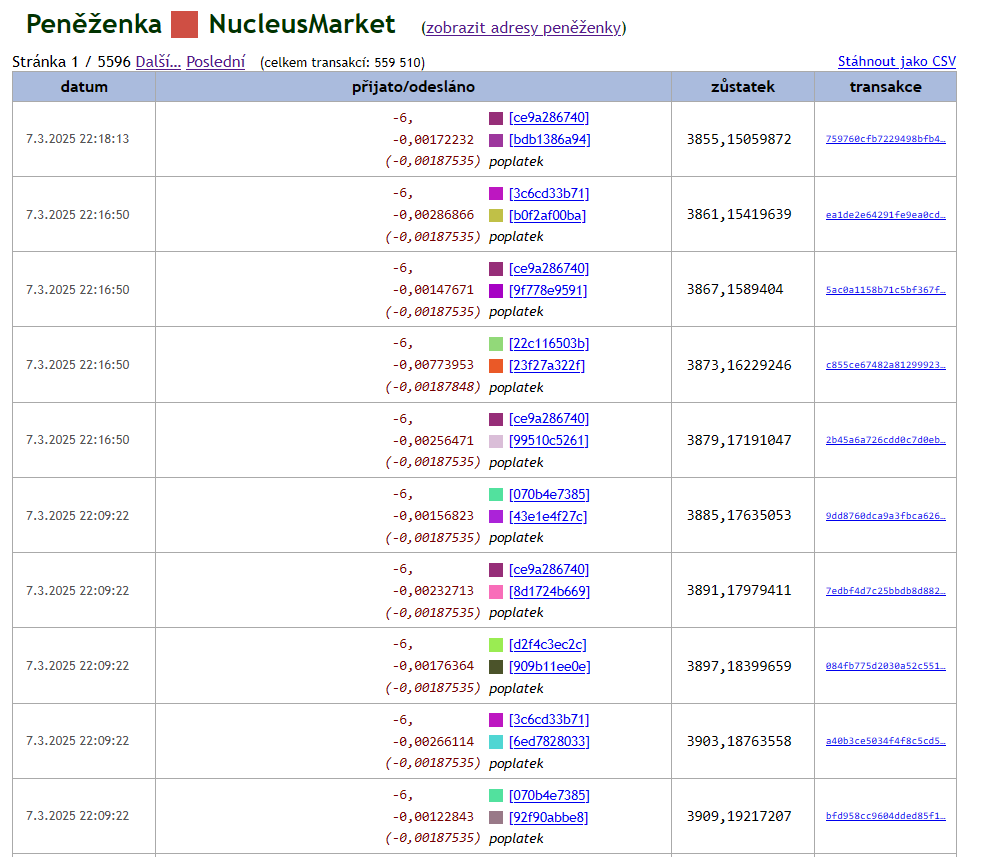Open transaction ea1de2e64291fe9ea0cd...

pyautogui.click(x=884, y=214)
